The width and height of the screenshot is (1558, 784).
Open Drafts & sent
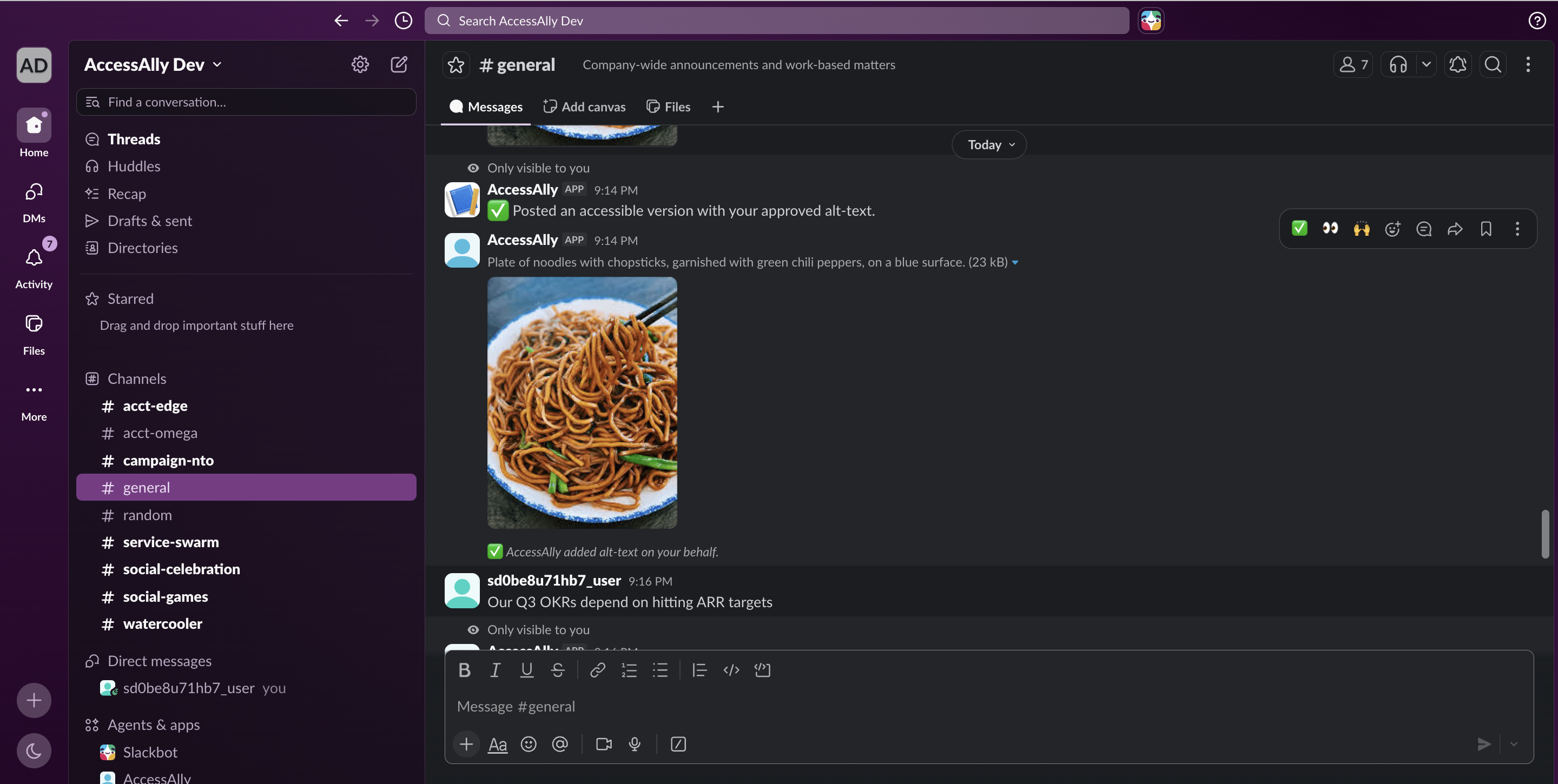pyautogui.click(x=246, y=221)
